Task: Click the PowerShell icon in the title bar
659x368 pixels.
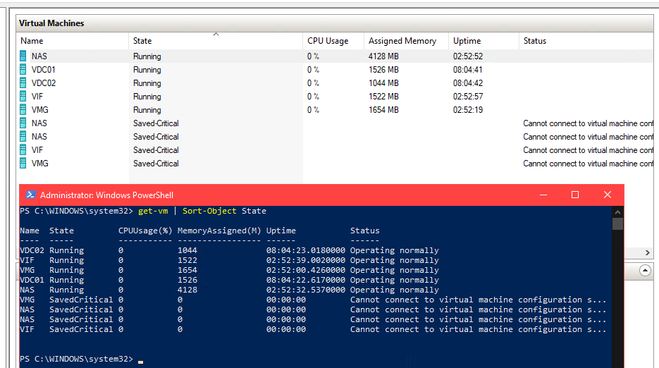Action: [30, 195]
